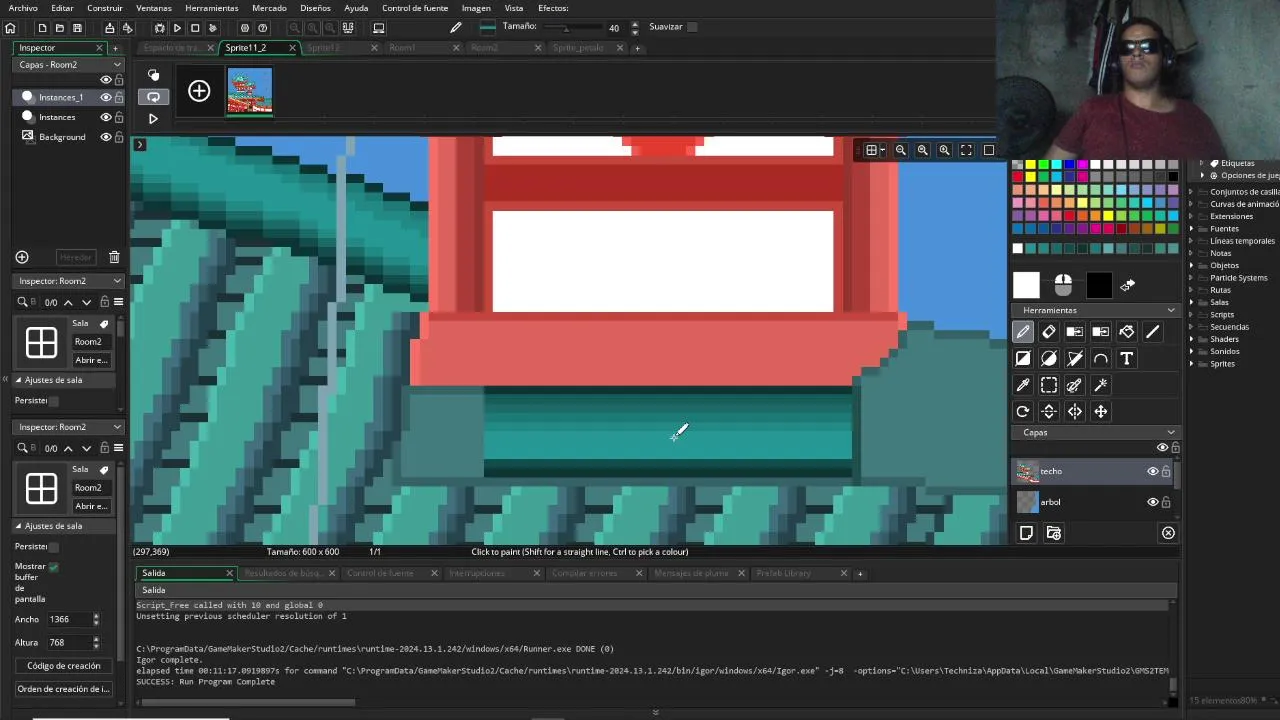Select the Polygon tool
Screen dimensions: 1280x720
pos(1075,358)
